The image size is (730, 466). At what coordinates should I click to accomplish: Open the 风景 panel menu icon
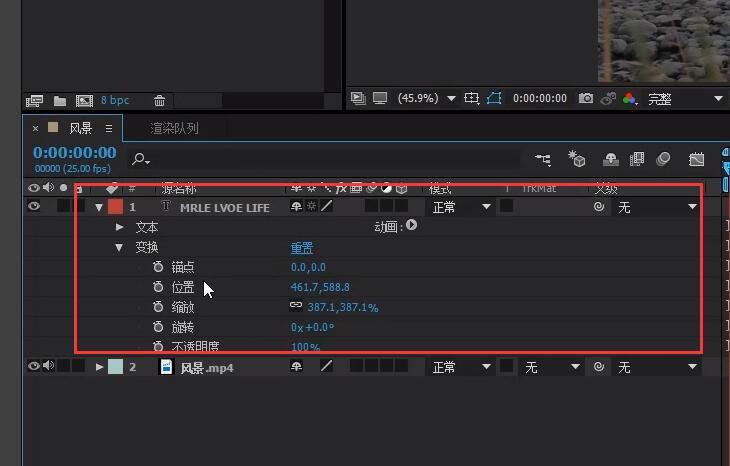point(109,128)
